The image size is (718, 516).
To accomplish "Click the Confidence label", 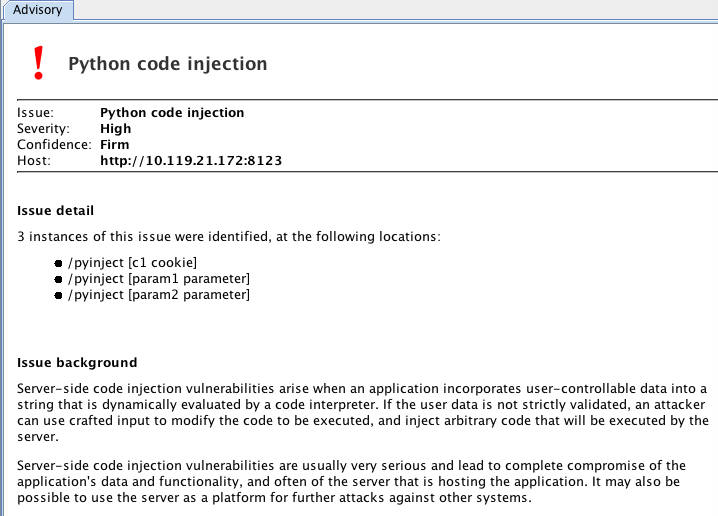I will point(54,145).
